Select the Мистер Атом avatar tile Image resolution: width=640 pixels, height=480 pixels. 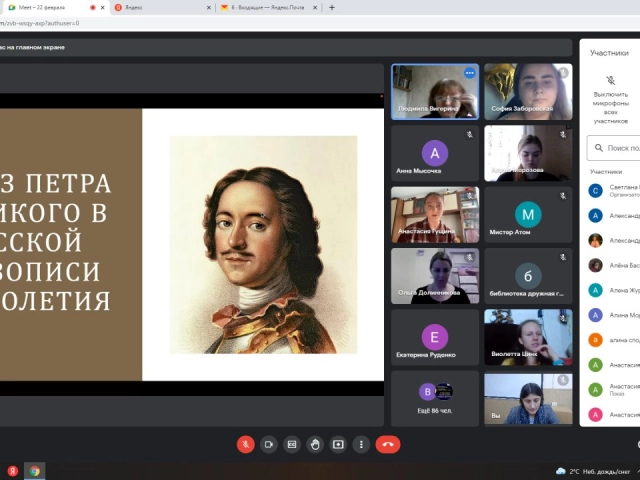point(528,215)
